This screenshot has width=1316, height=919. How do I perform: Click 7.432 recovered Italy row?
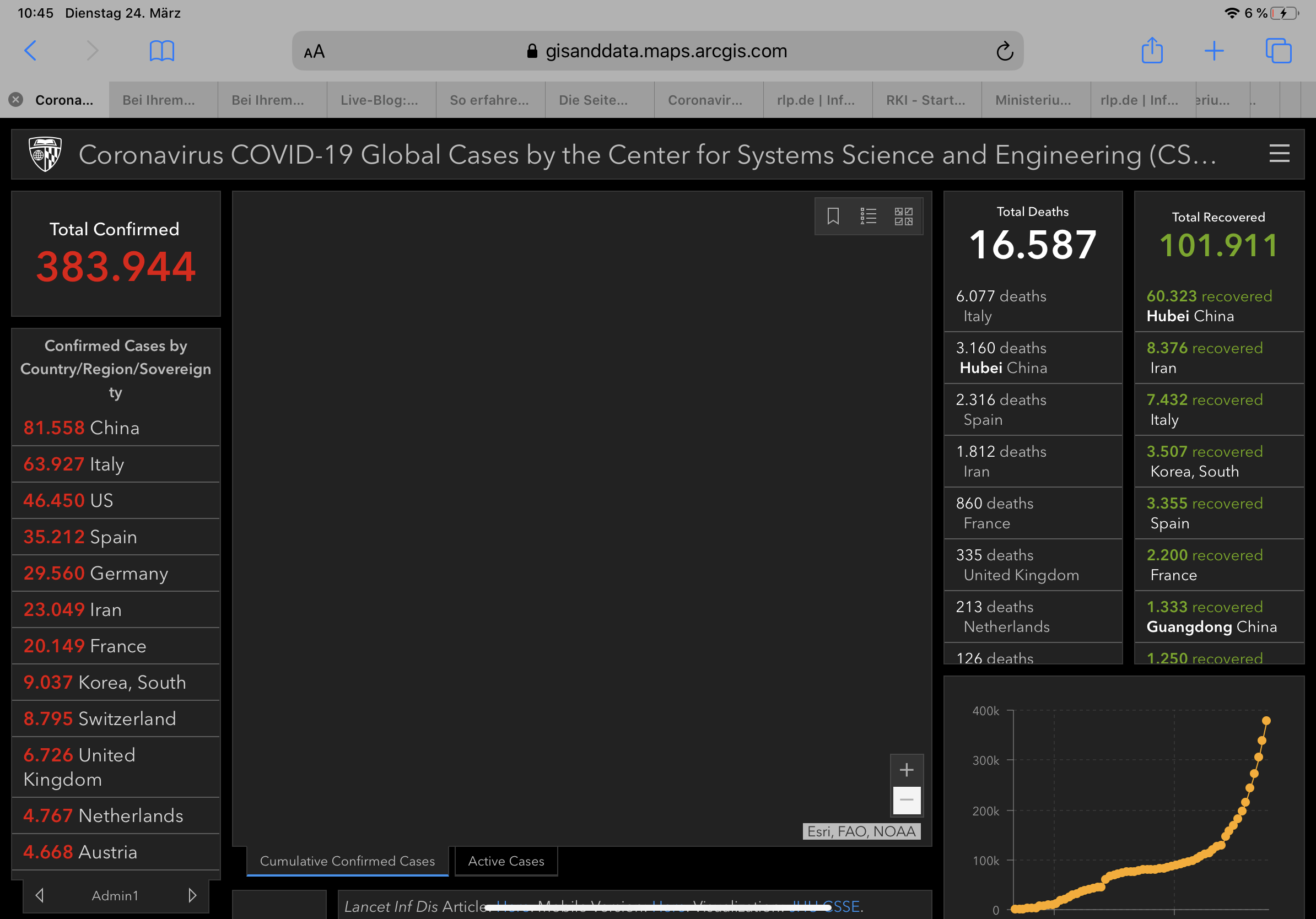1219,409
